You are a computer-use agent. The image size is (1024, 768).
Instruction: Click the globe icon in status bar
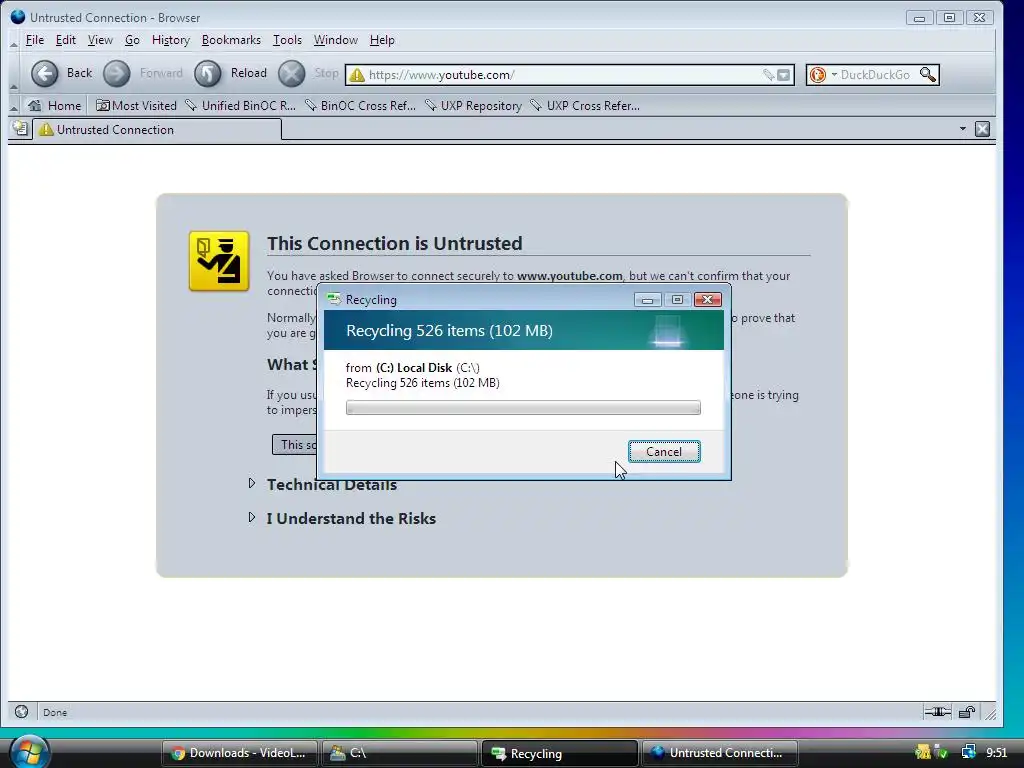[x=22, y=712]
